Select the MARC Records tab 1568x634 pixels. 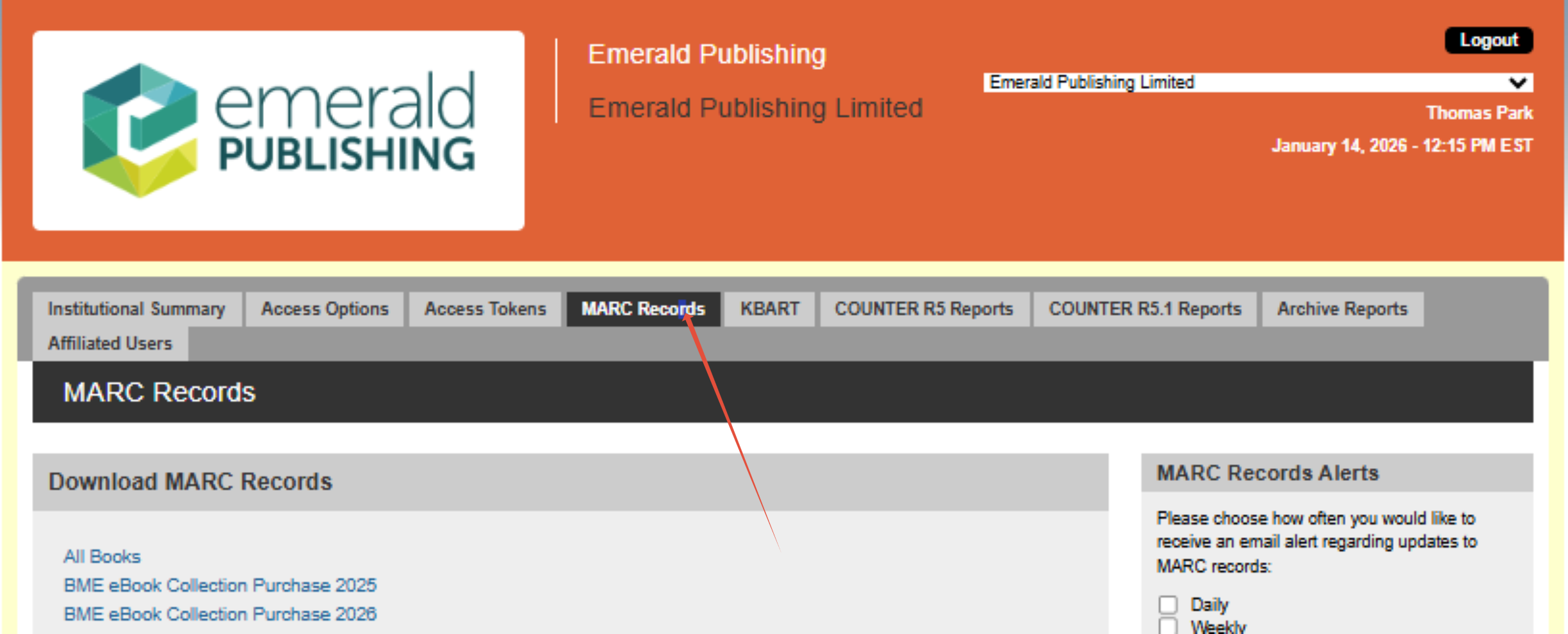643,309
